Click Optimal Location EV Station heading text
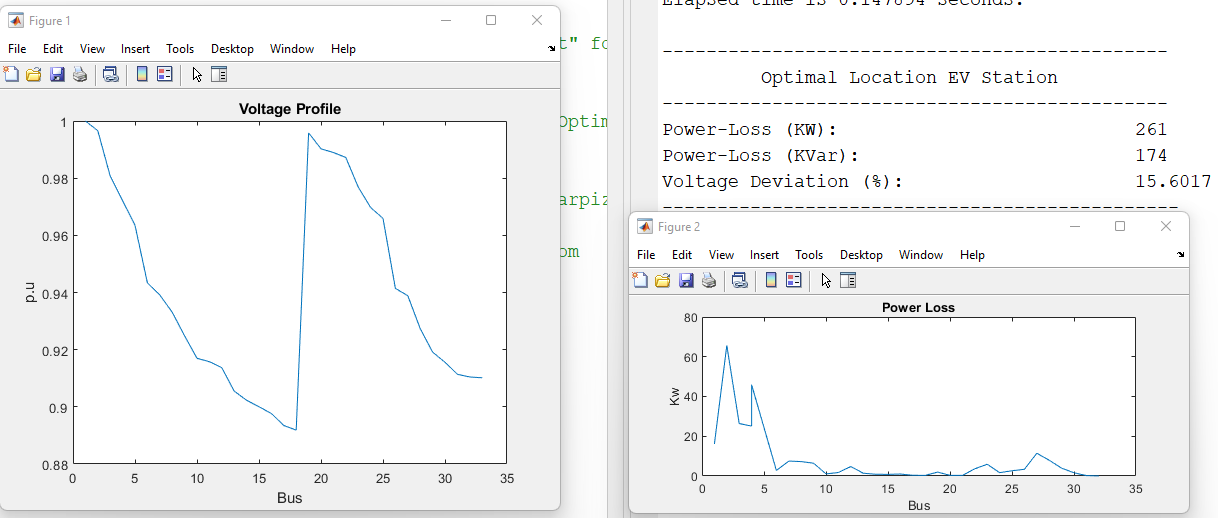This screenshot has height=518, width=1218. coord(909,77)
